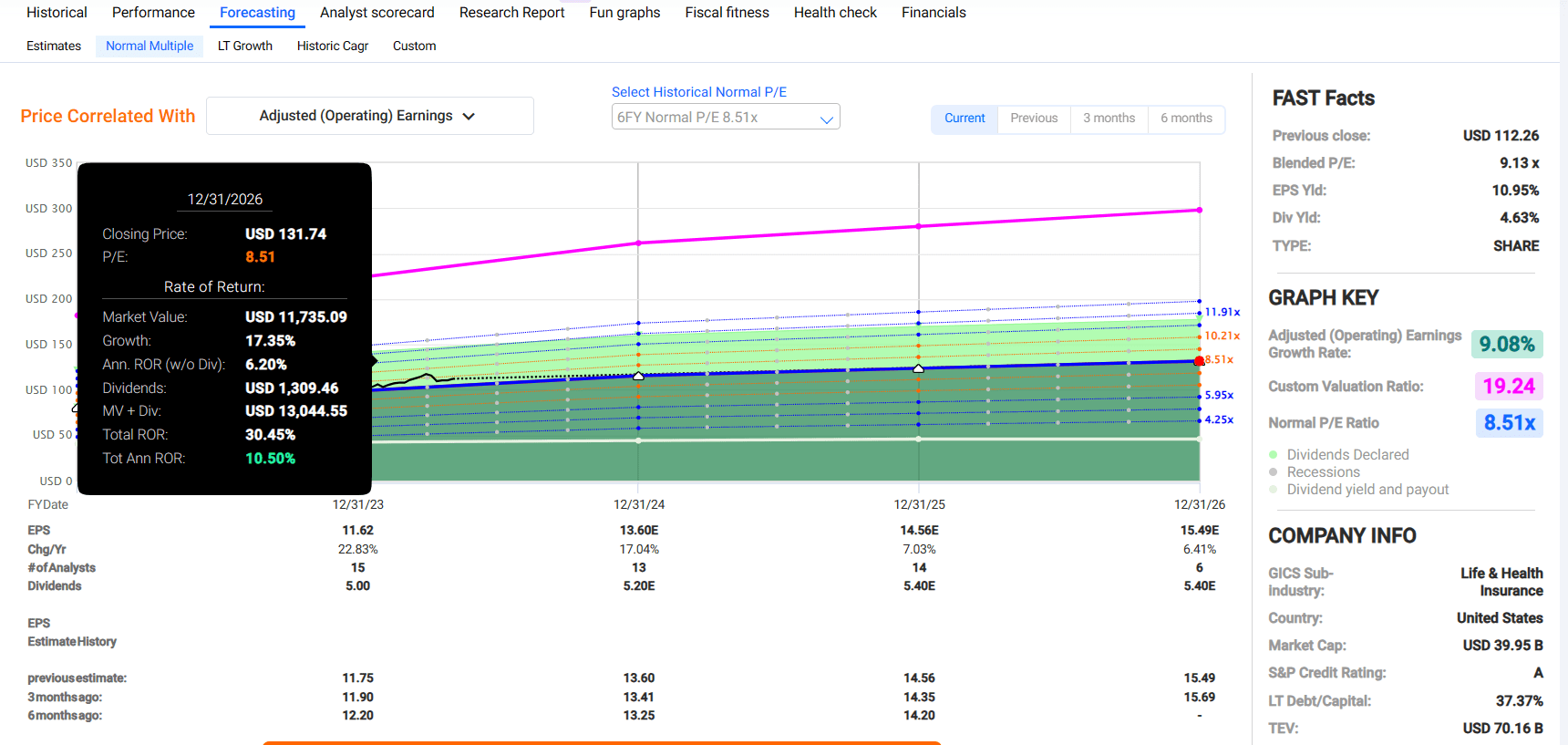Click the white triangle marker at 12/31/24
The width and height of the screenshot is (1568, 745).
[x=638, y=376]
